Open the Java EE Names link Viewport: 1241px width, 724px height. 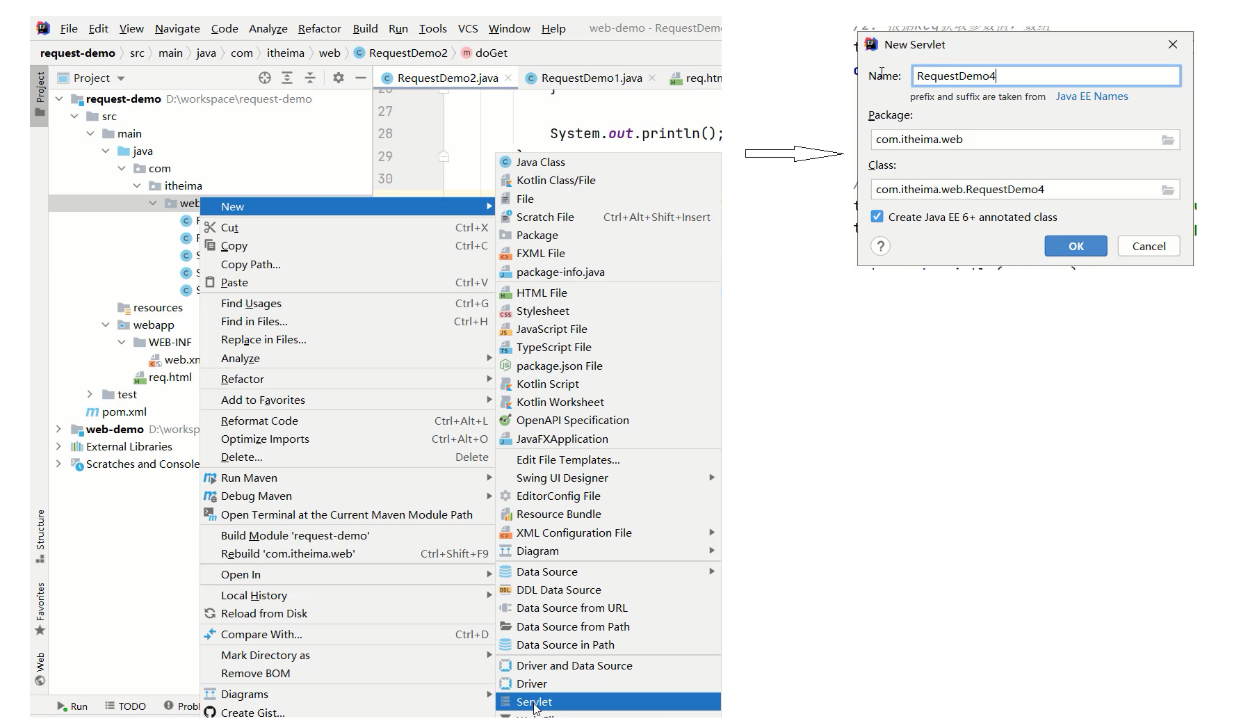pyautogui.click(x=1092, y=97)
